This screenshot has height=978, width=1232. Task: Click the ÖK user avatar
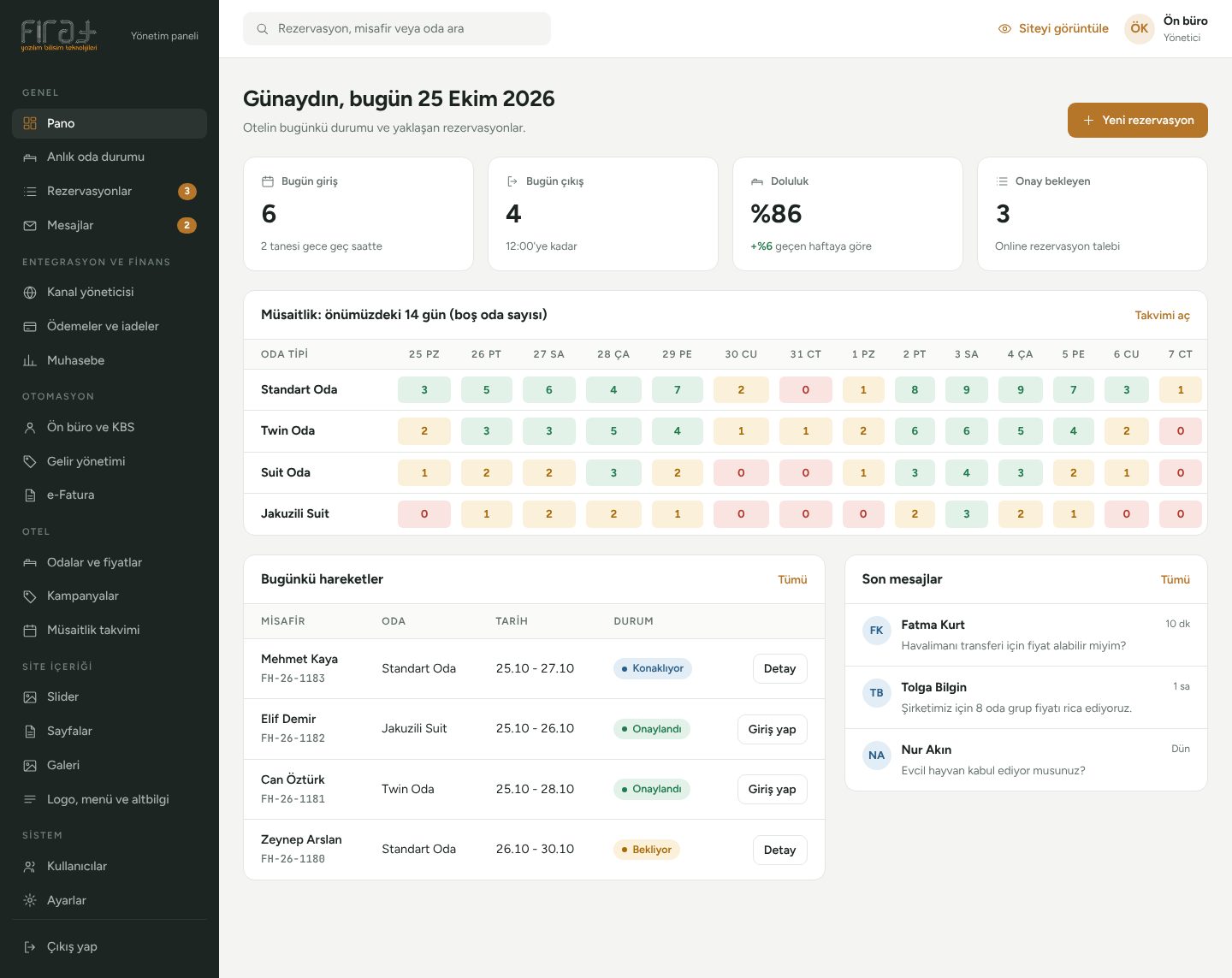(x=1139, y=28)
